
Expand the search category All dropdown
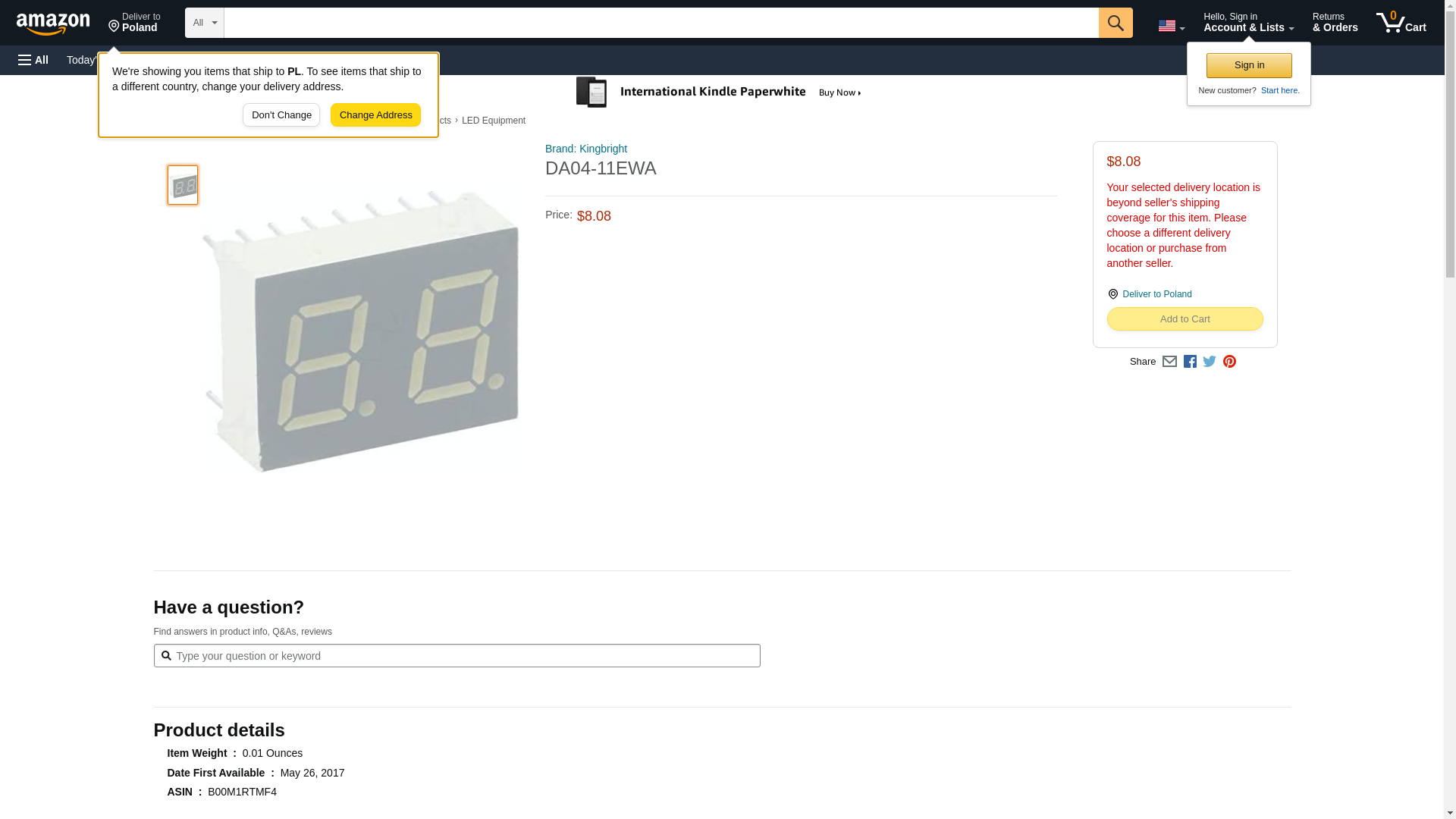pyautogui.click(x=204, y=23)
